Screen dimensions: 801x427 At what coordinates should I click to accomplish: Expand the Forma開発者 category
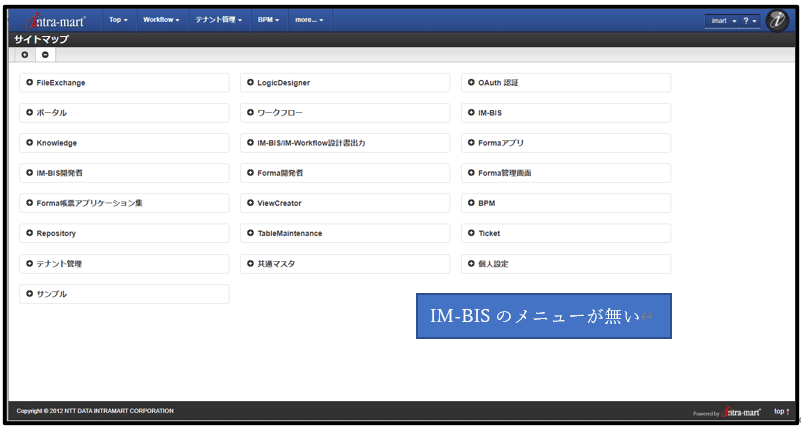[x=345, y=173]
